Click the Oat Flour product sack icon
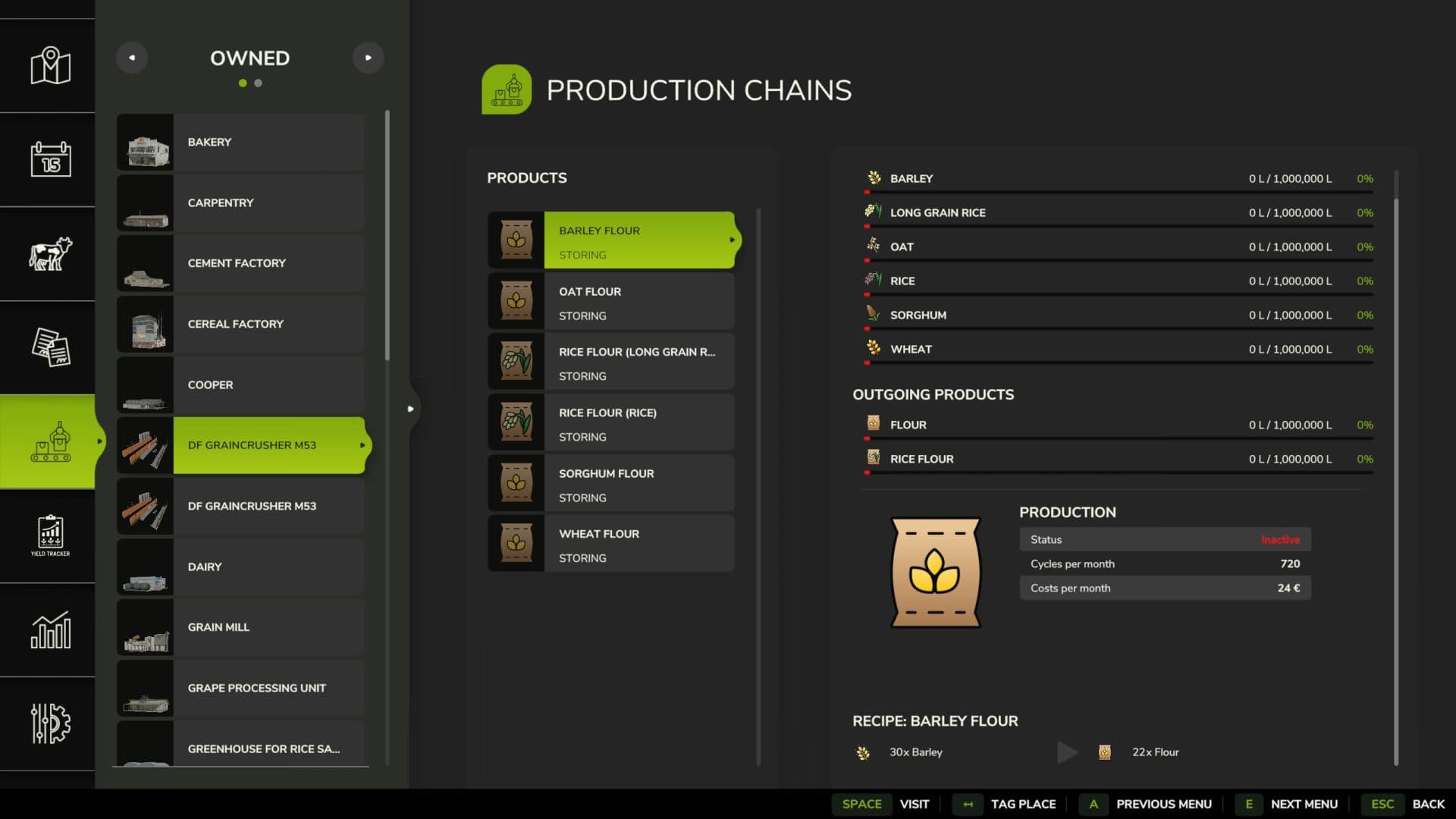The width and height of the screenshot is (1456, 819). pos(516,300)
